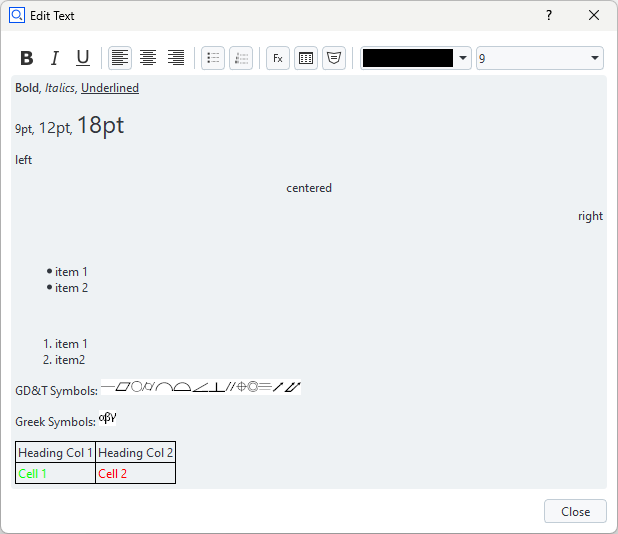618x534 pixels.
Task: Insert a bulleted list
Action: (213, 58)
